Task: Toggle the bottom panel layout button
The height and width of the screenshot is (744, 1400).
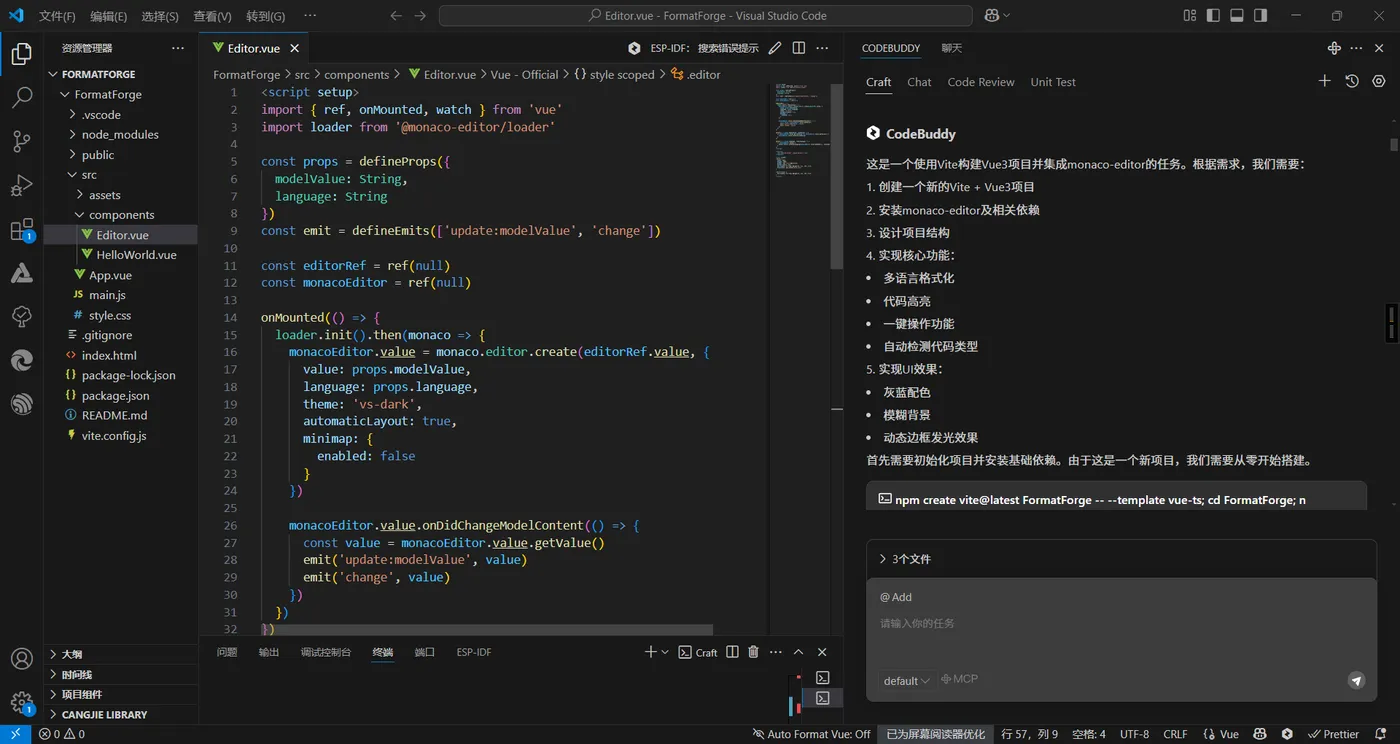Action: point(1237,16)
